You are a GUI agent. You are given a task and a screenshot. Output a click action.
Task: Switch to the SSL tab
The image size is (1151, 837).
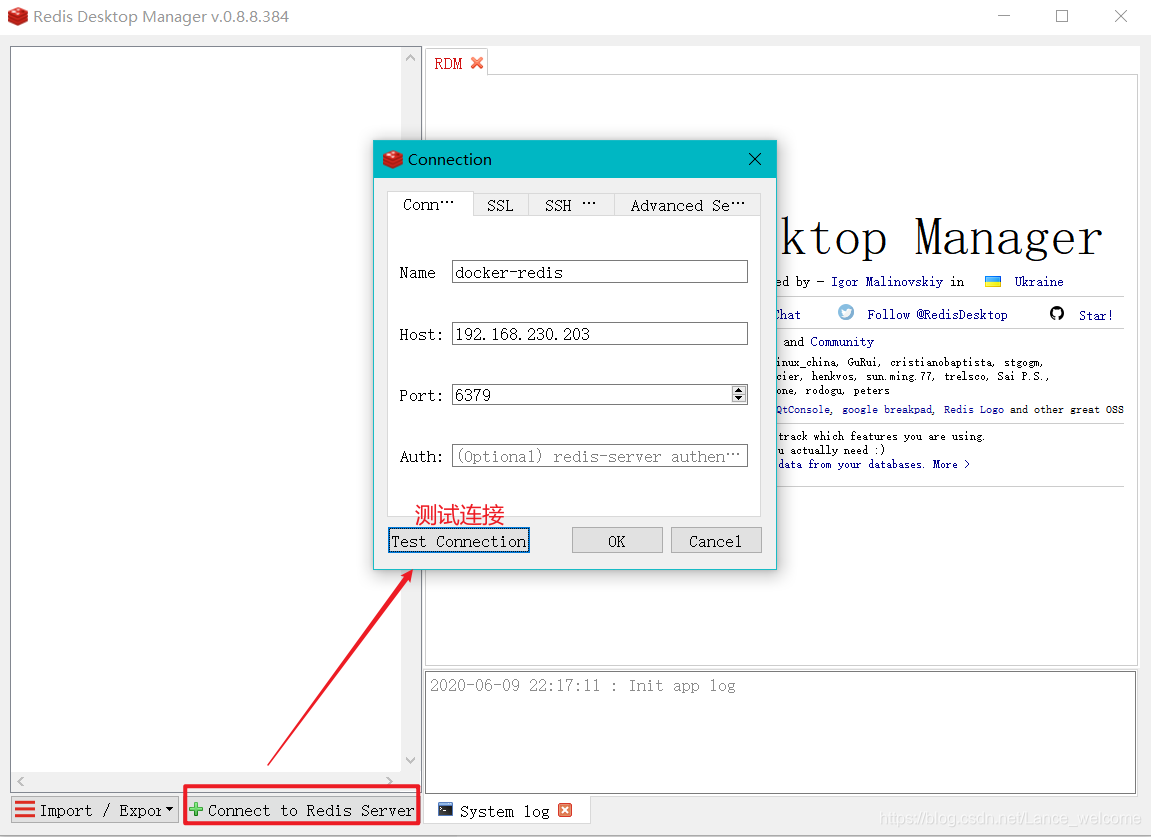[500, 206]
